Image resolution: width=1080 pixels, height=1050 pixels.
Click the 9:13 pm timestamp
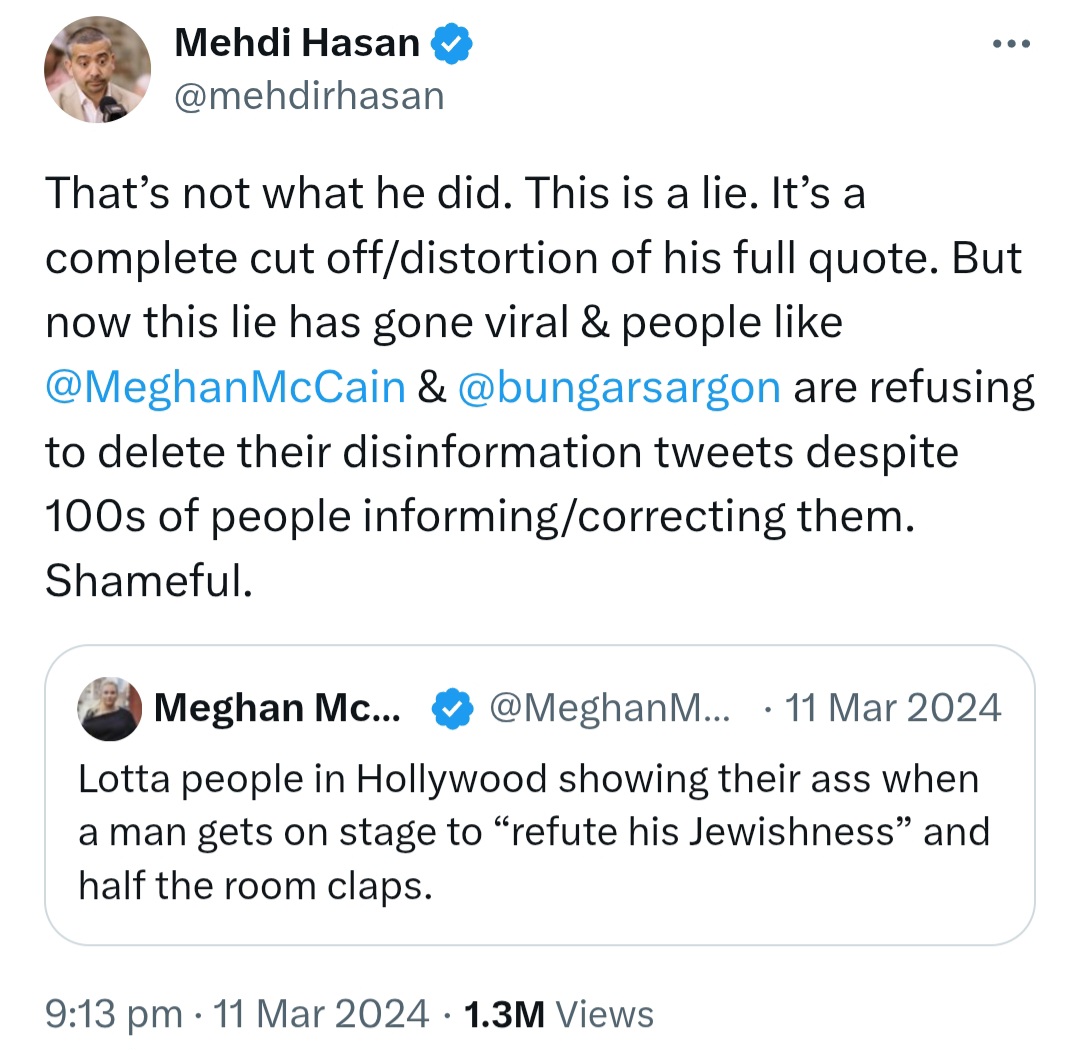pos(114,1014)
